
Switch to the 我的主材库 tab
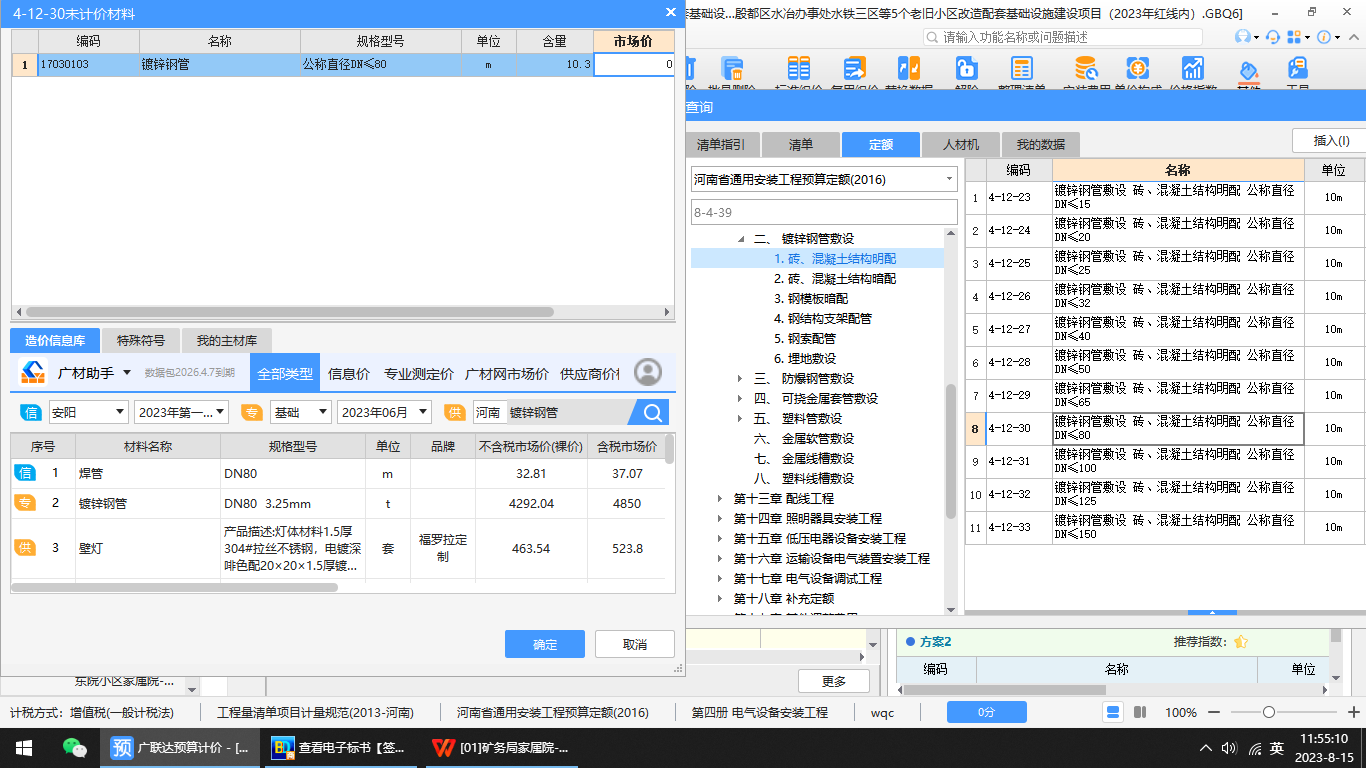coord(227,340)
